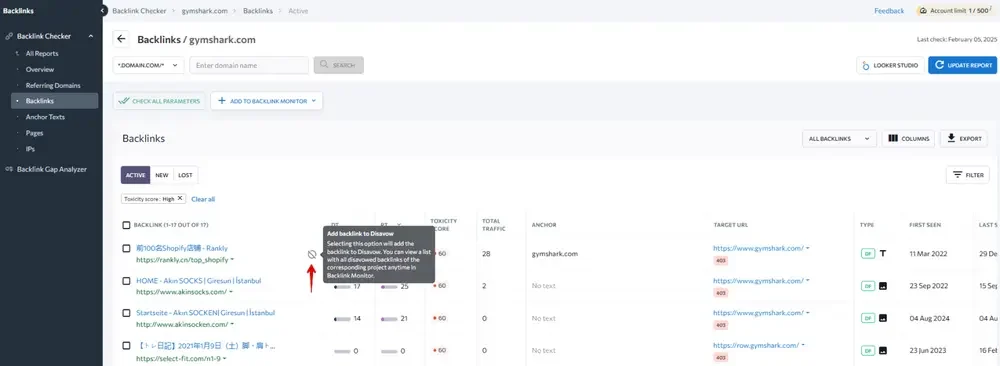
Task: Open Overview in the sidebar
Action: [40, 70]
